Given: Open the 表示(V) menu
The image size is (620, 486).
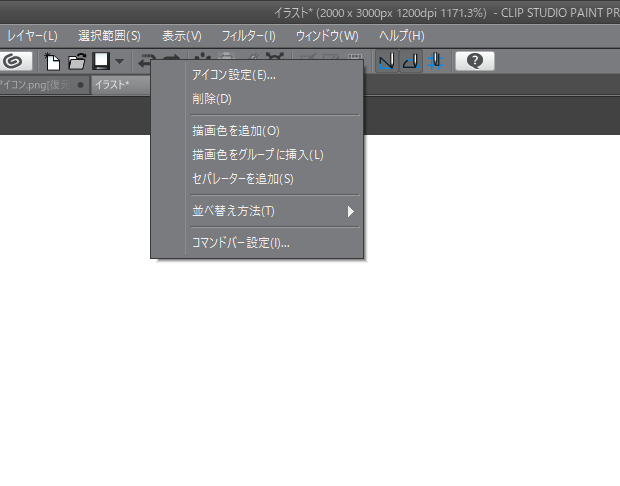Looking at the screenshot, I should tap(181, 36).
